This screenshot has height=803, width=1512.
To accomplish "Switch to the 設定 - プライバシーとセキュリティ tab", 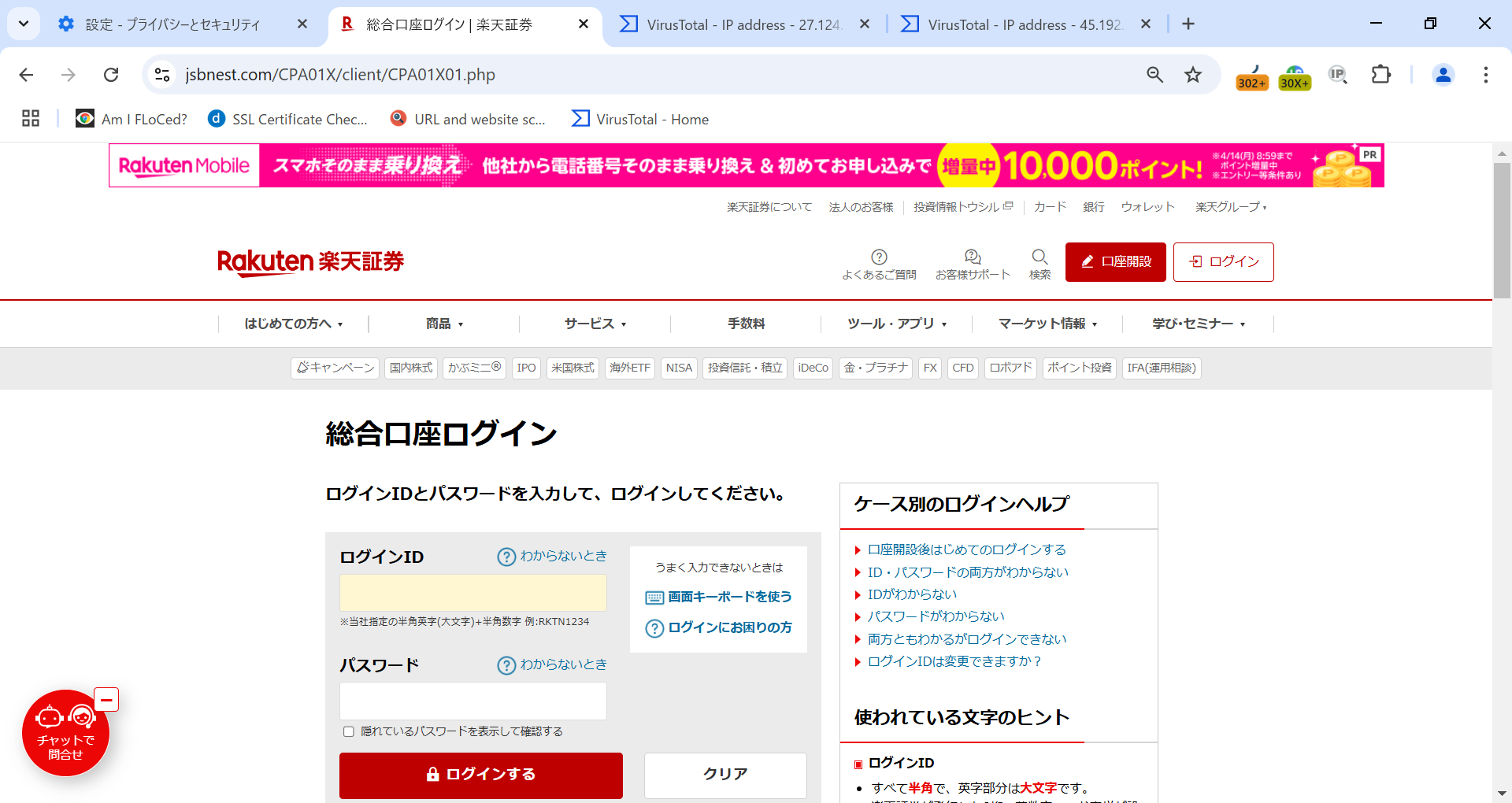I will point(172,24).
